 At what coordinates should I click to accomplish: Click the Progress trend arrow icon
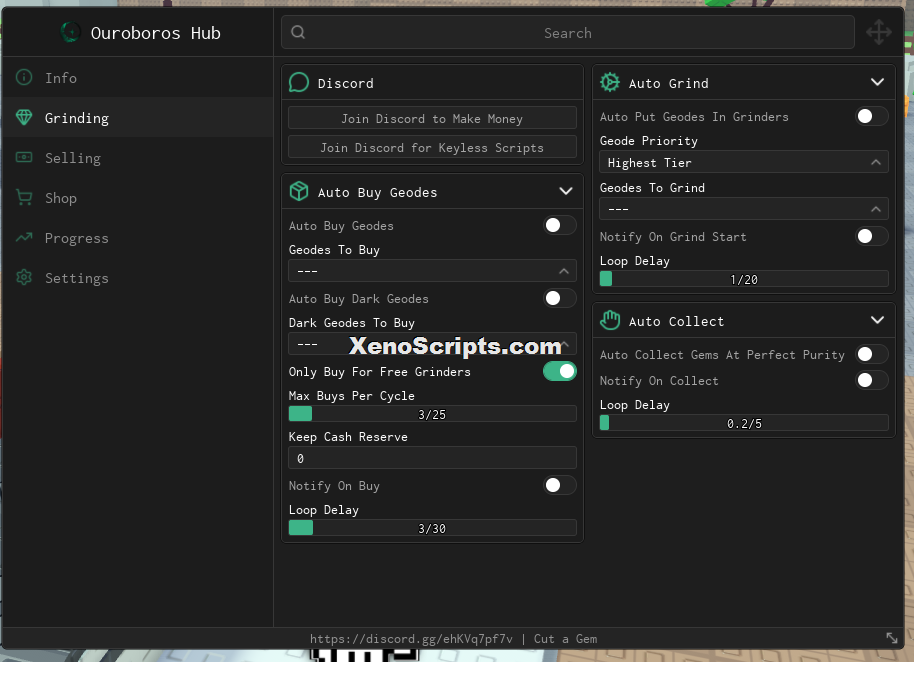24,237
